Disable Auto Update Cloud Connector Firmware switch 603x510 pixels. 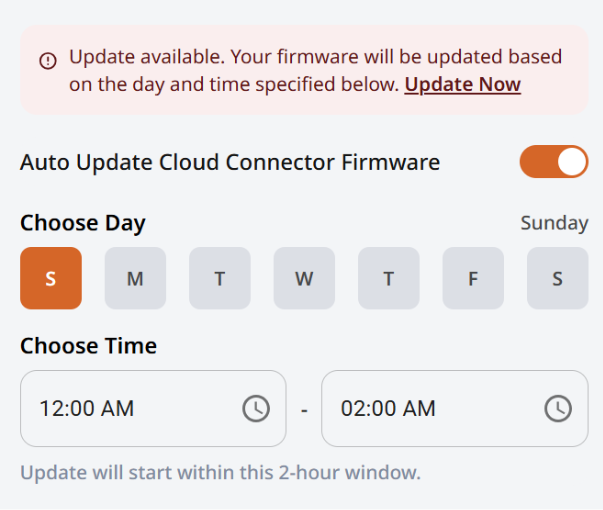point(553,162)
